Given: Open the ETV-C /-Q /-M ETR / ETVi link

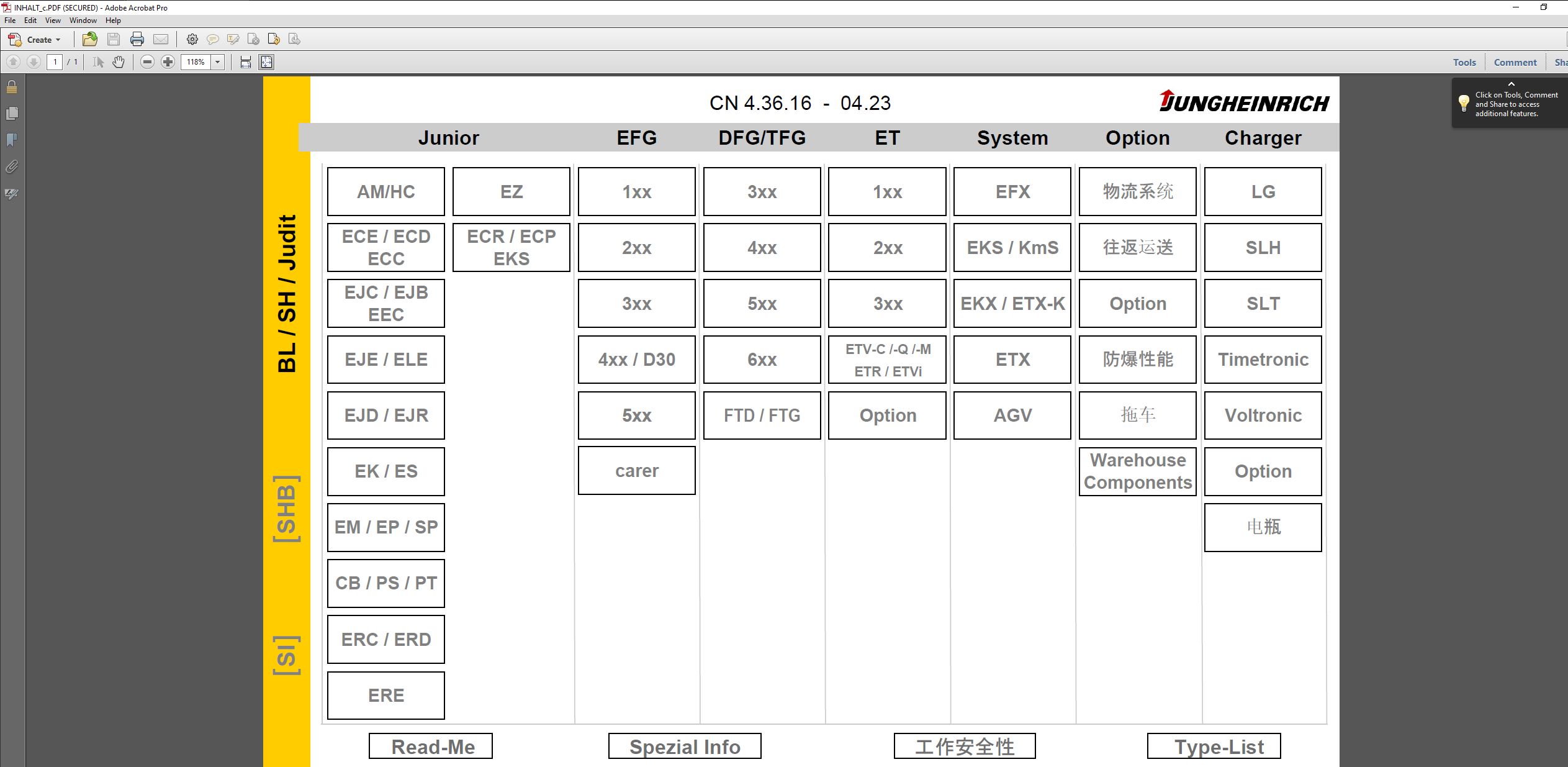Looking at the screenshot, I should click(x=888, y=360).
